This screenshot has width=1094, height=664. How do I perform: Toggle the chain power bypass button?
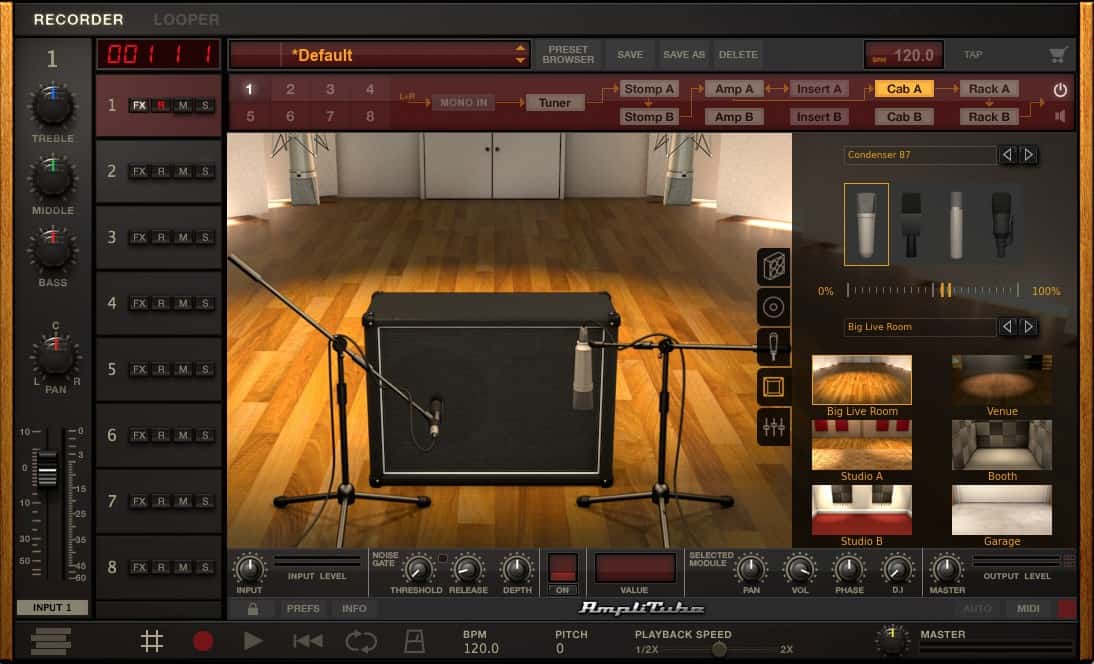click(1060, 90)
